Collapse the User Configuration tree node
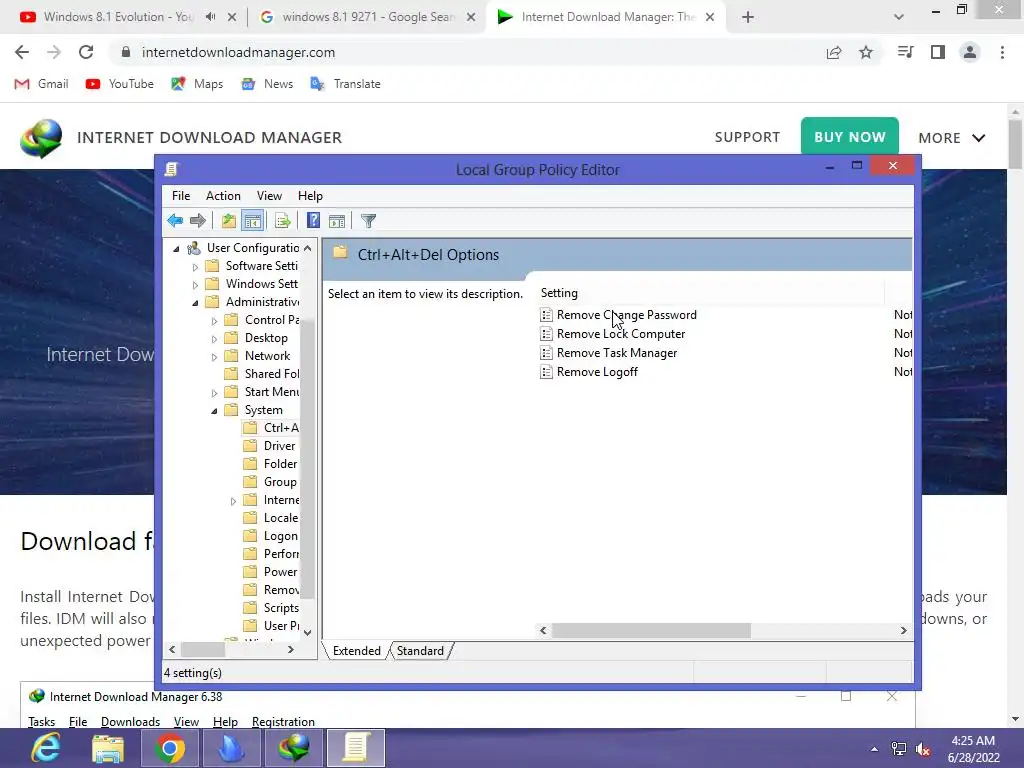The image size is (1024, 768). [x=176, y=248]
